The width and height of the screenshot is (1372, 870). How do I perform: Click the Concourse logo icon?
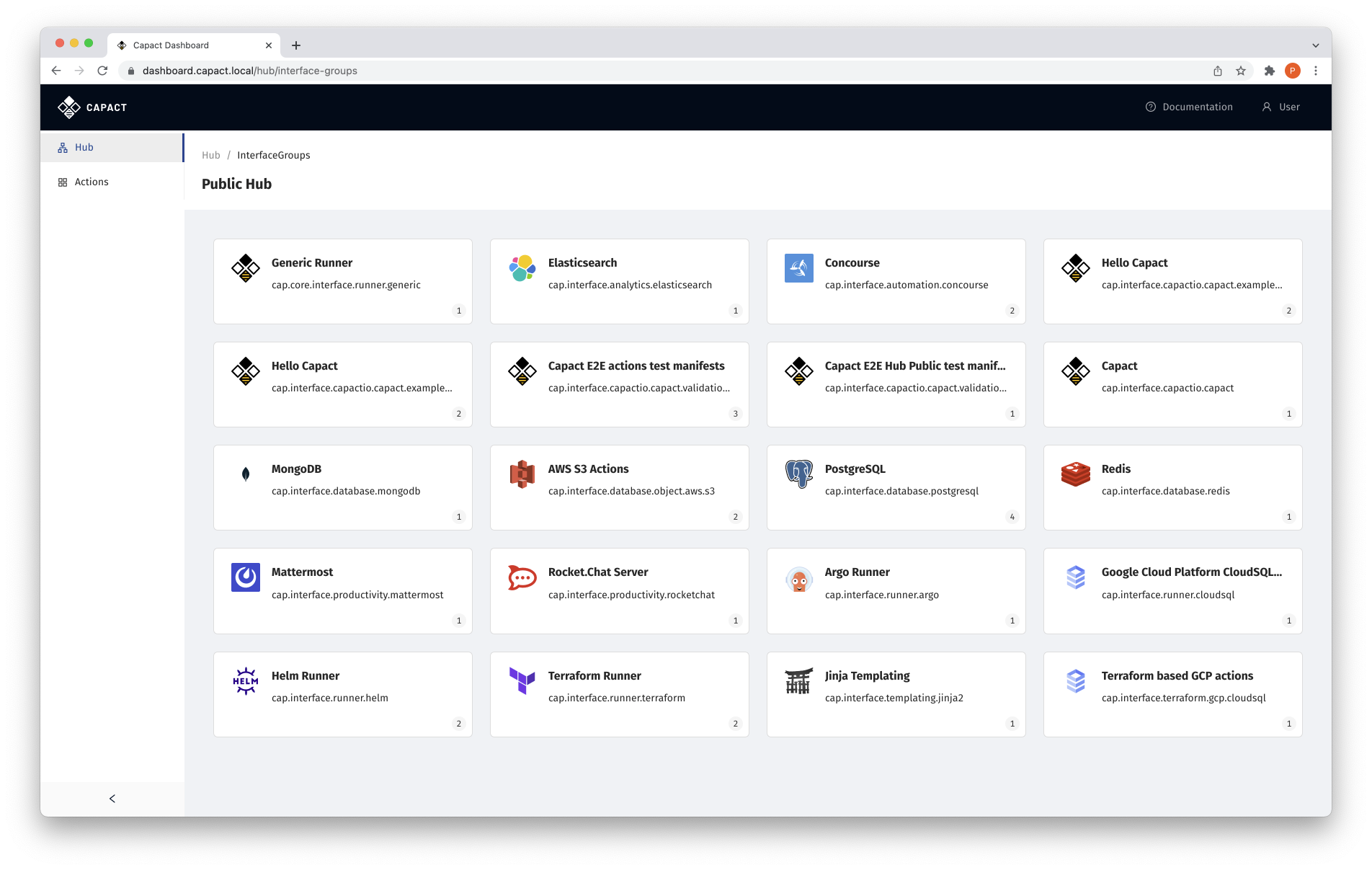coord(798,268)
